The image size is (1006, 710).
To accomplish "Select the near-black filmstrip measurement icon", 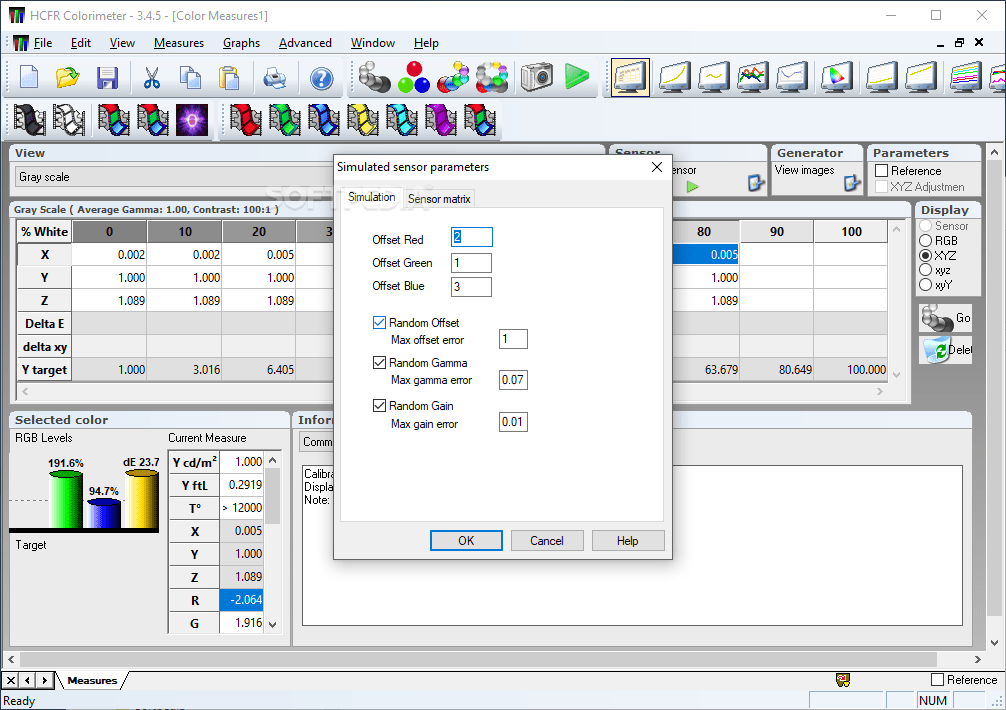I will 28,120.
